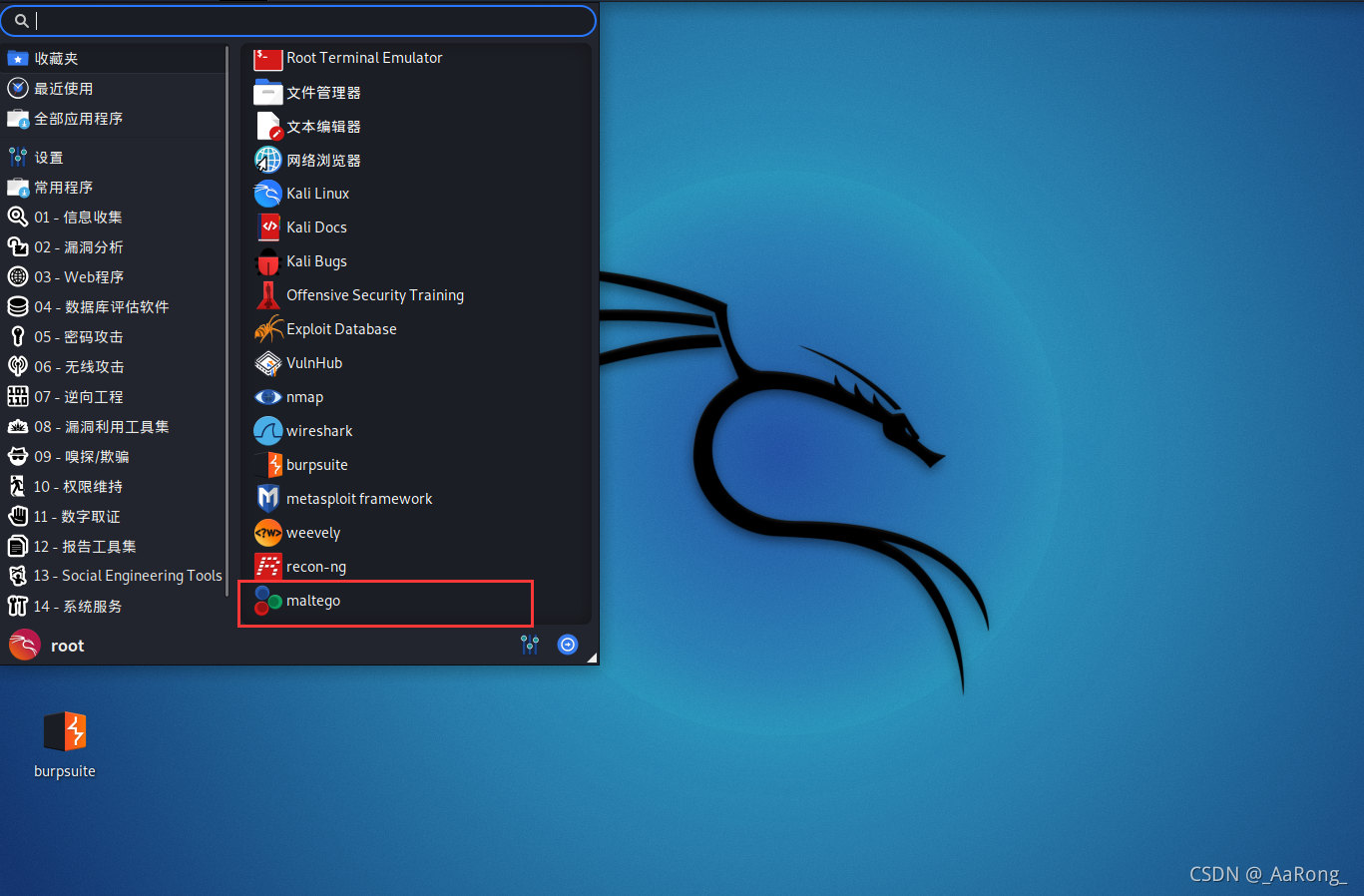The width and height of the screenshot is (1364, 896).
Task: Open 04 - 数据库评估软件 category
Action: 114,307
